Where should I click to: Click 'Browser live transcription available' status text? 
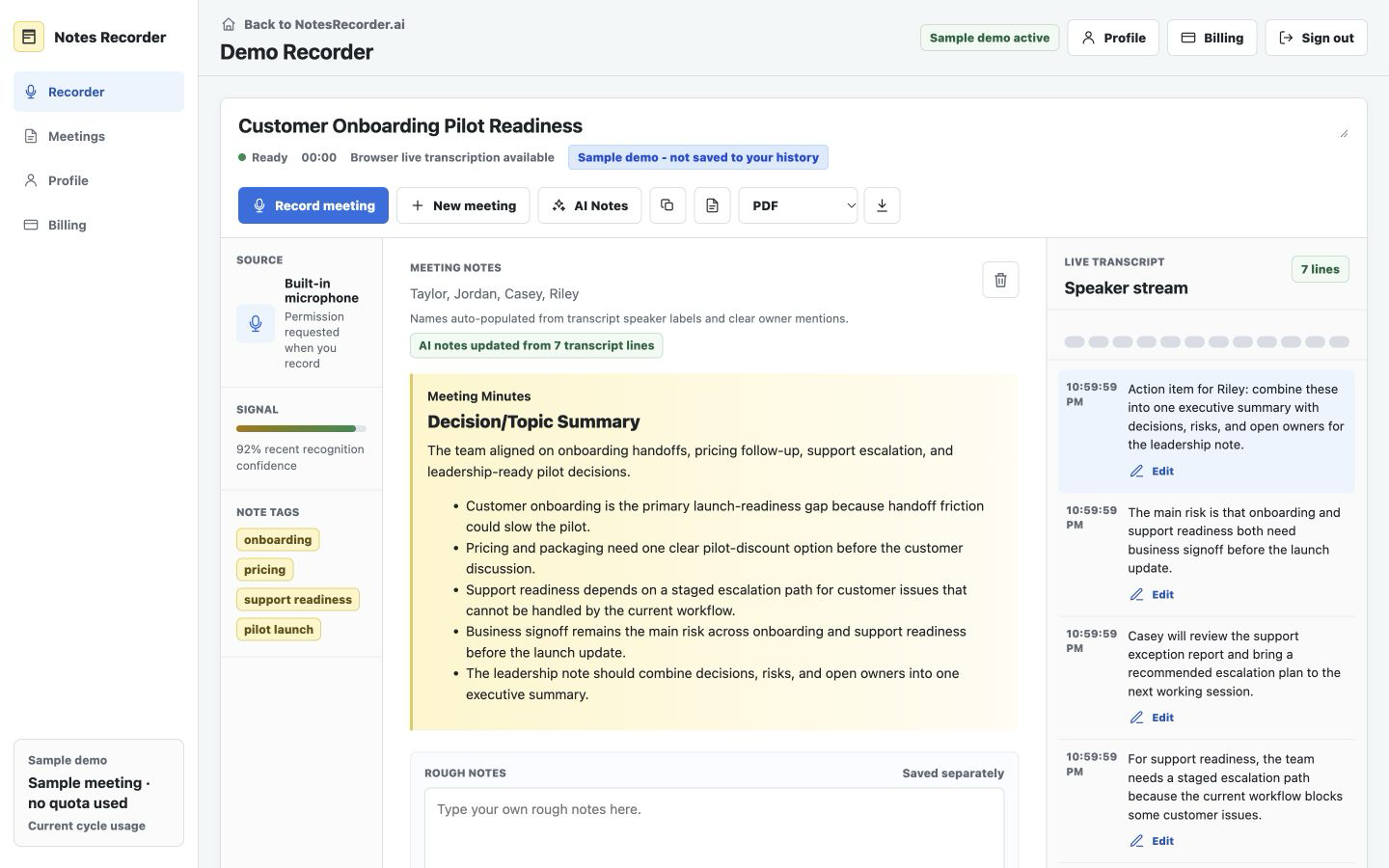click(452, 157)
